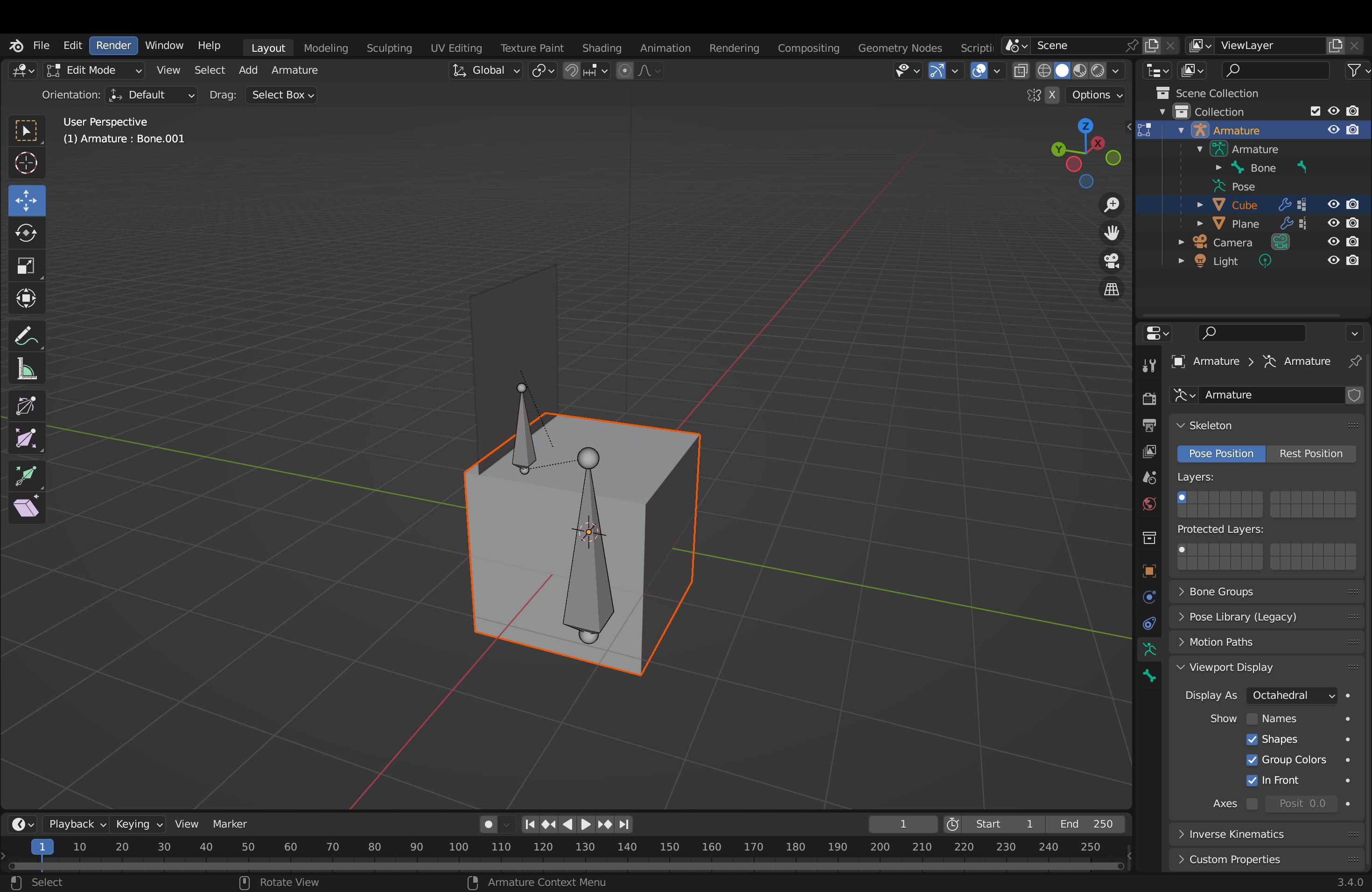Click the current frame number field
Viewport: 1372px width, 892px height.
coord(903,824)
